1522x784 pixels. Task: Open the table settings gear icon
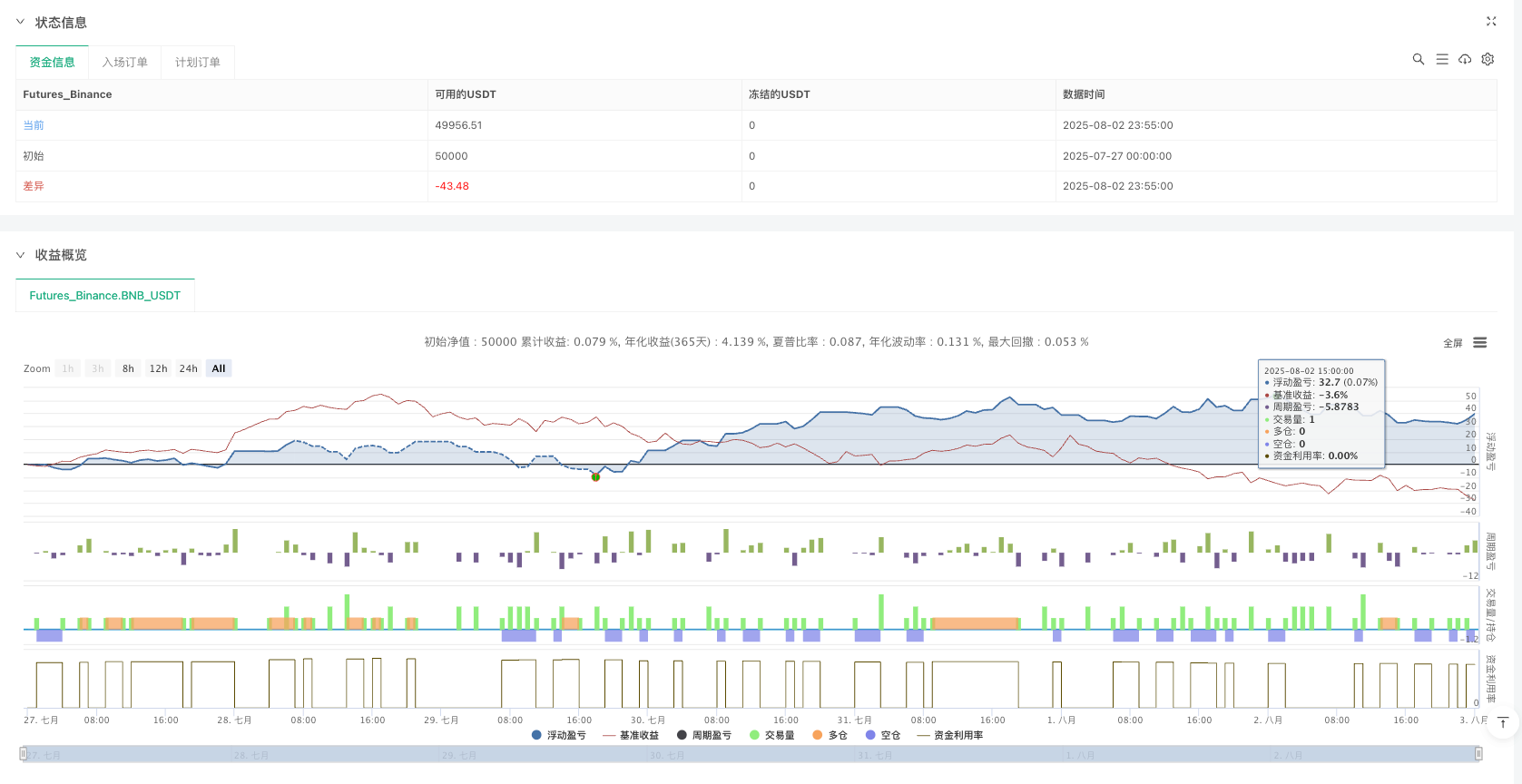(1488, 59)
